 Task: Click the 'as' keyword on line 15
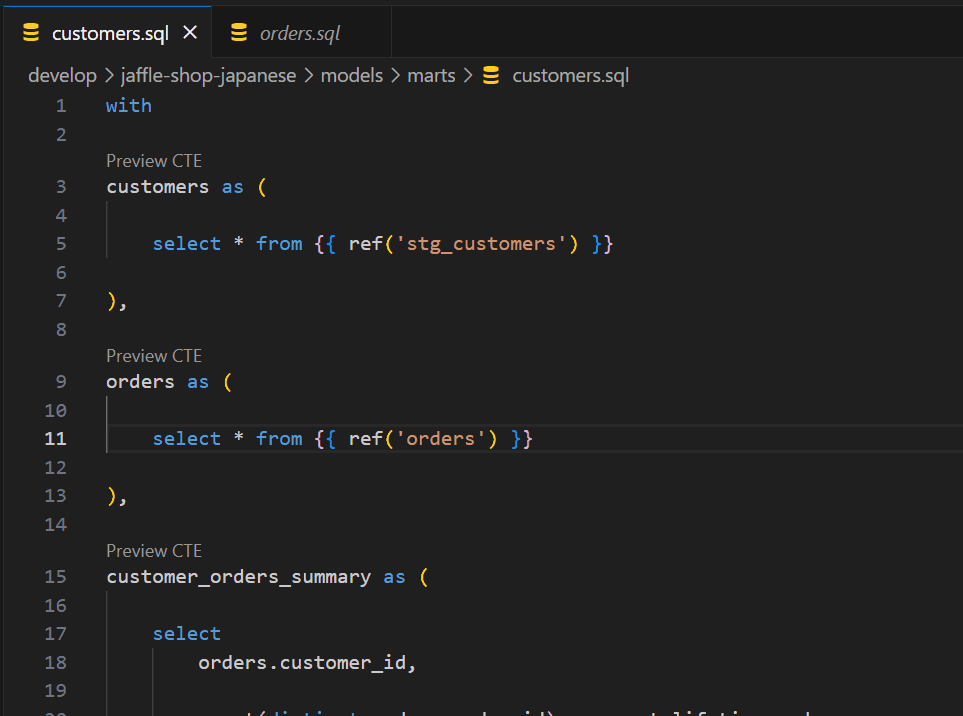point(394,577)
